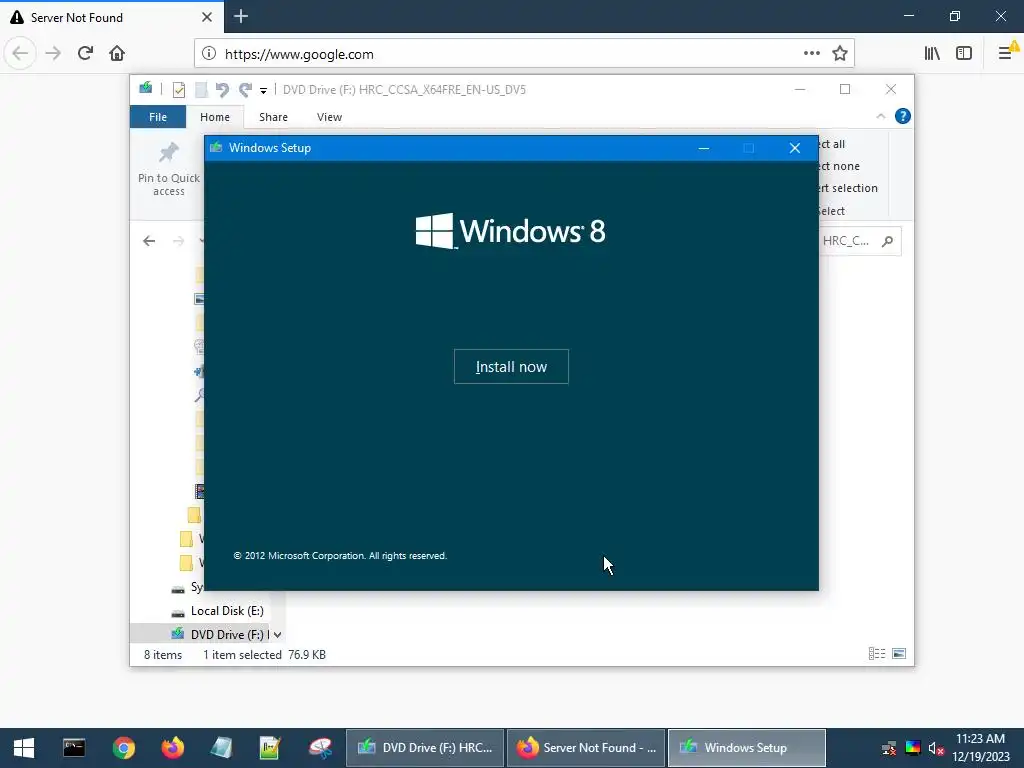Expand the DVD Drive (F:) tree chevron

coord(278,635)
